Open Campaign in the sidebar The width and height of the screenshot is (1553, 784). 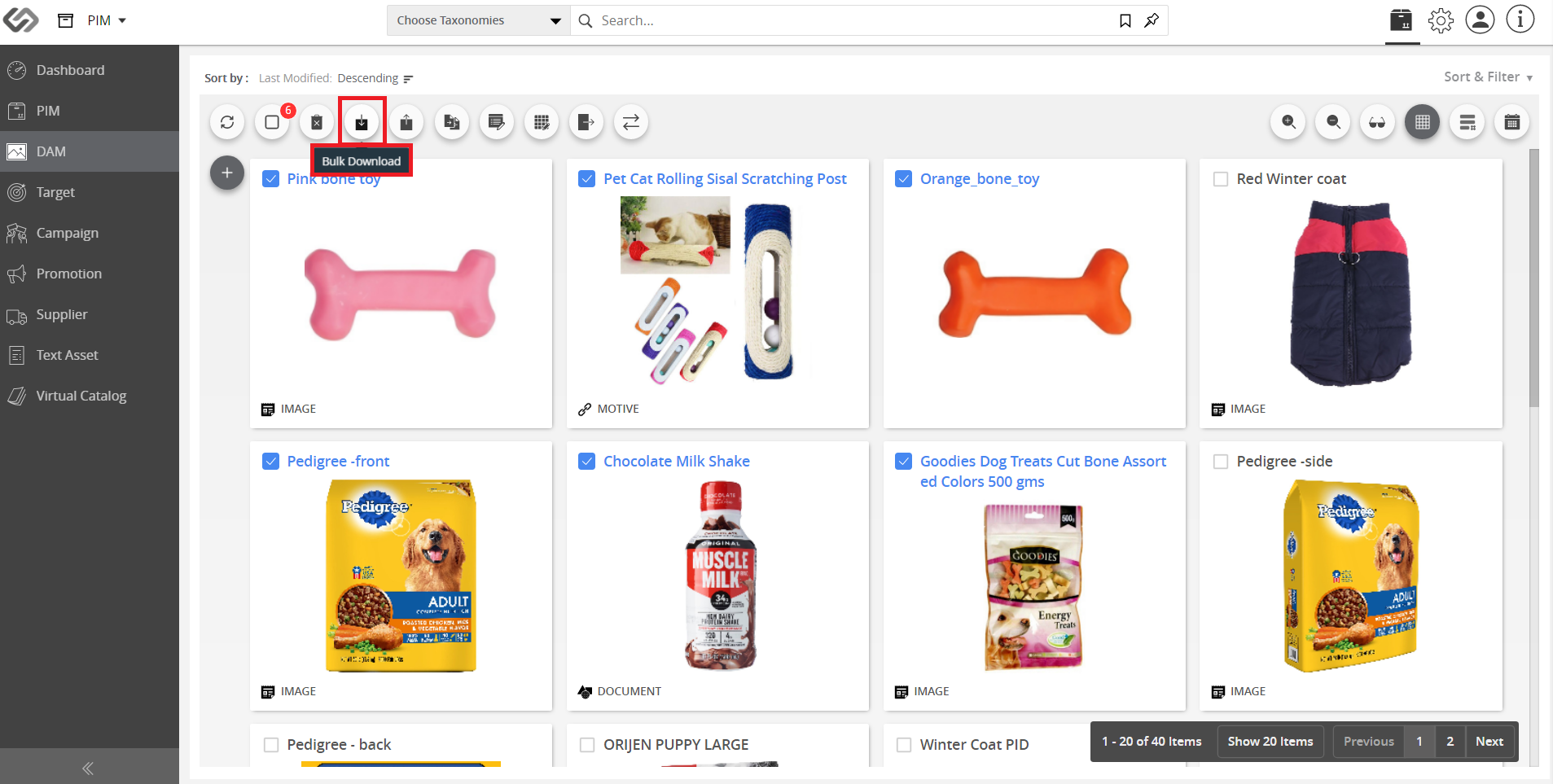click(x=90, y=233)
